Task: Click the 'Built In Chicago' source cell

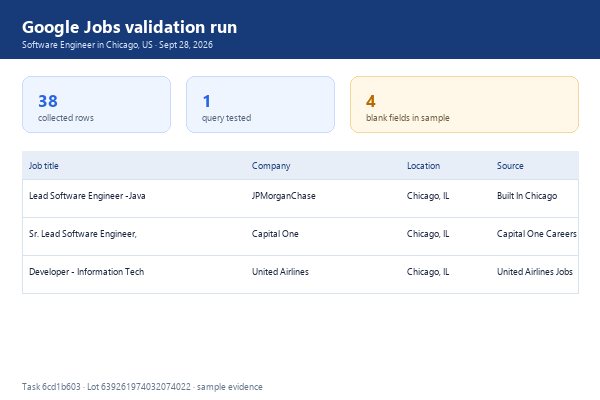Action: tap(527, 196)
